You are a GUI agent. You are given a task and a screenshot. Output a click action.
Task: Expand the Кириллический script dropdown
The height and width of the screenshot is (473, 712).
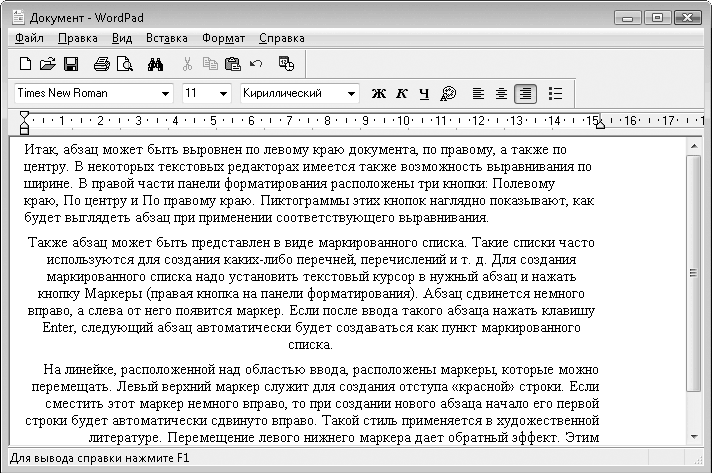pyautogui.click(x=351, y=93)
